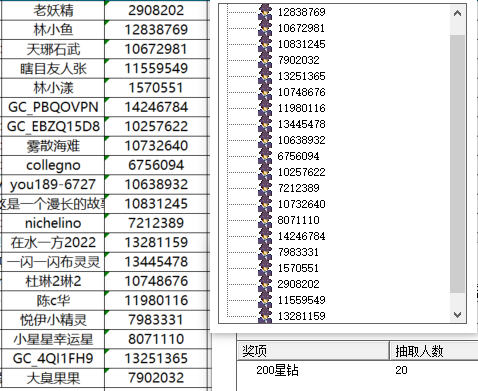The height and width of the screenshot is (391, 478).
Task: Click spreadsheet cell collegno
Action: tap(53, 165)
